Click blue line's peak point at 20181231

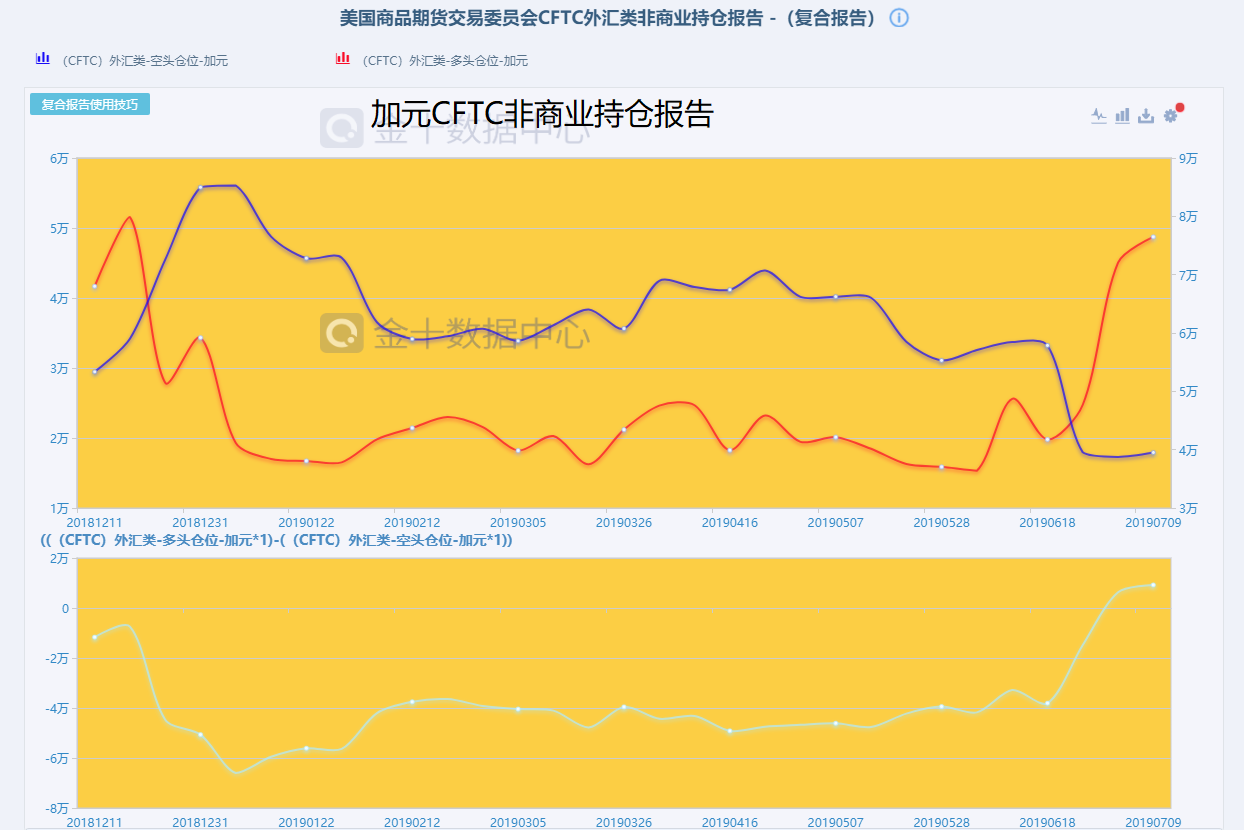201,187
